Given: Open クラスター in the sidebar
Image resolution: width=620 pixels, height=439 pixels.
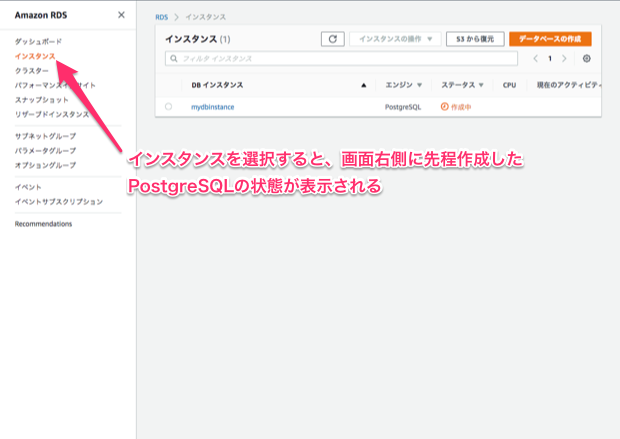Looking at the screenshot, I should [x=32, y=71].
